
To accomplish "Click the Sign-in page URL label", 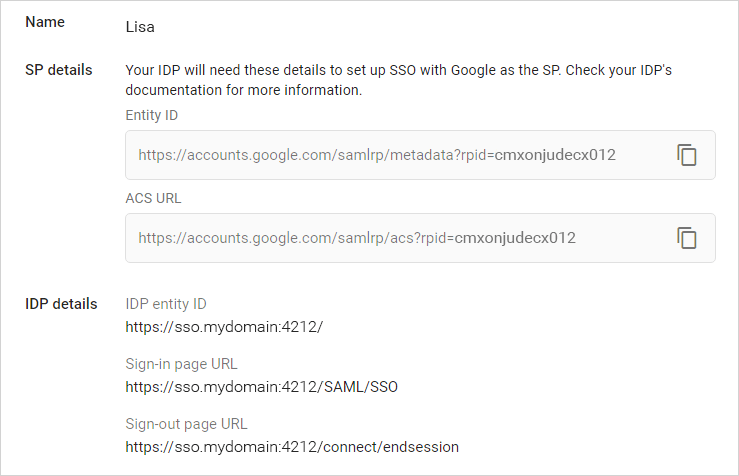I will click(x=181, y=364).
